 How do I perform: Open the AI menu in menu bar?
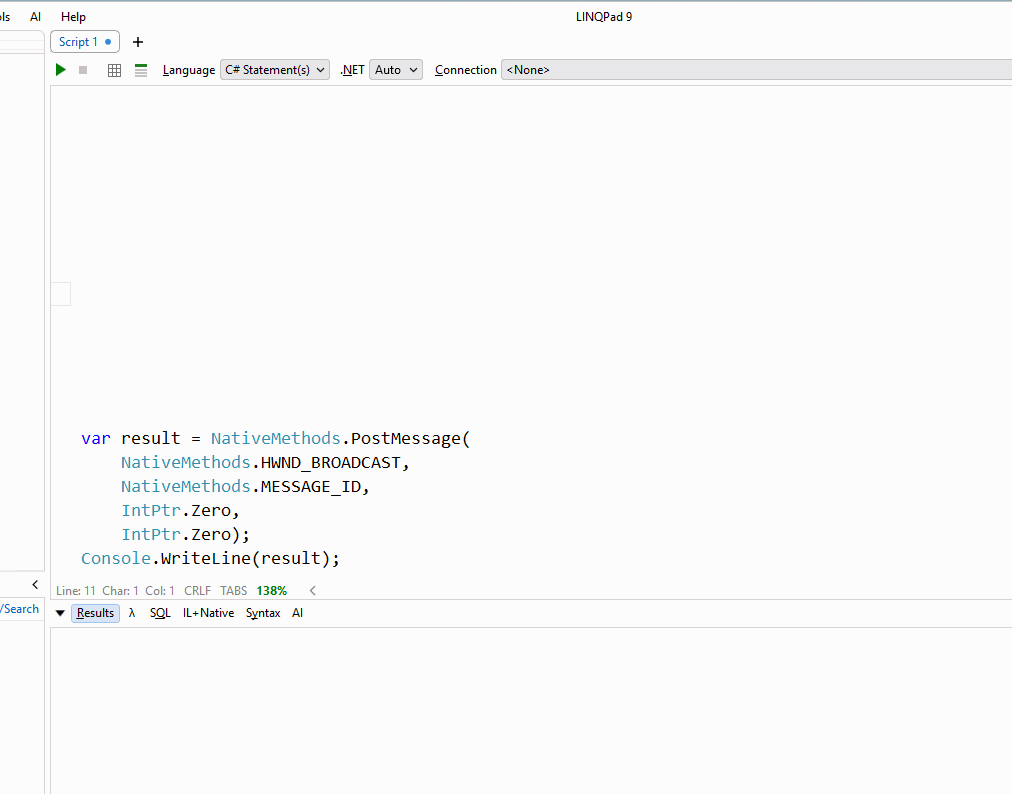pyautogui.click(x=36, y=17)
